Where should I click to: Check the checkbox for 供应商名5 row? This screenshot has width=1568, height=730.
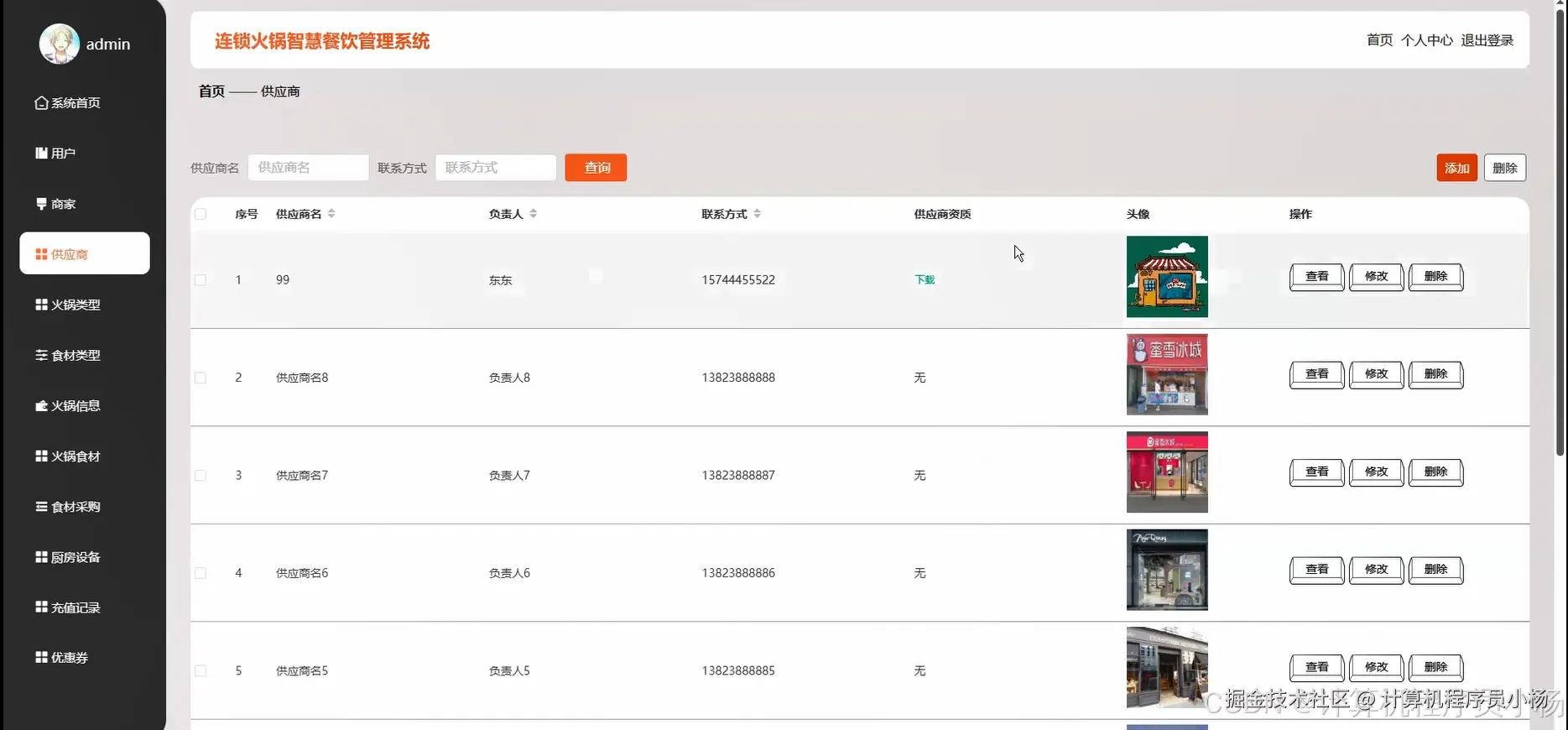pos(201,670)
